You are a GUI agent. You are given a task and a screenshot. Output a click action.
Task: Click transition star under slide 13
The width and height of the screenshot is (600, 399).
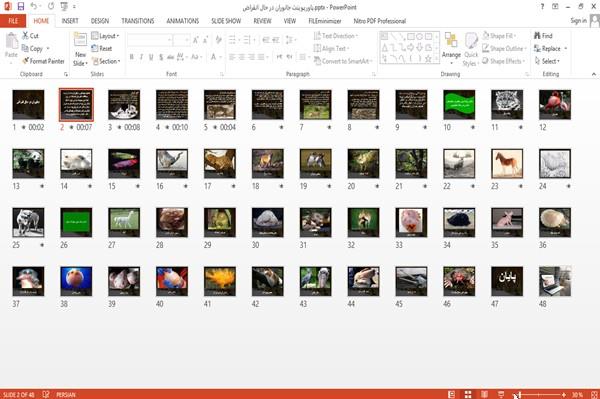(x=42, y=186)
